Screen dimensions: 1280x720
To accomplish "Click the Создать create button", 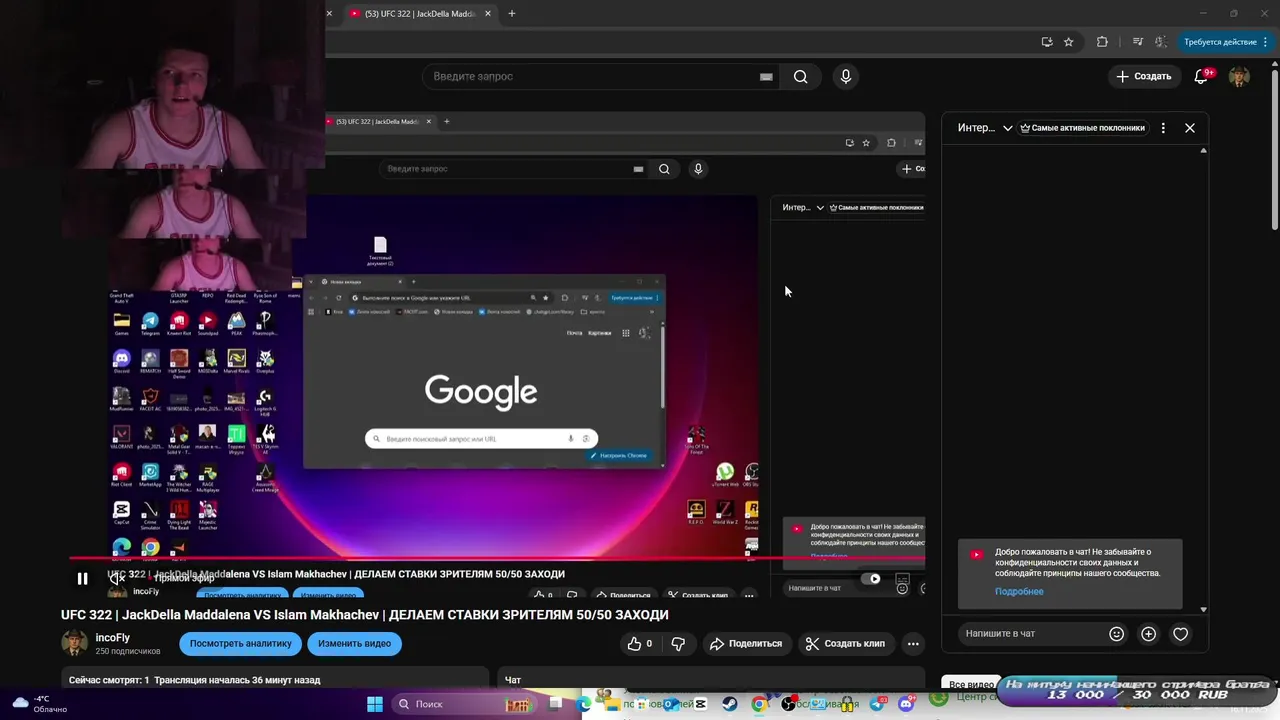I will pos(1143,76).
